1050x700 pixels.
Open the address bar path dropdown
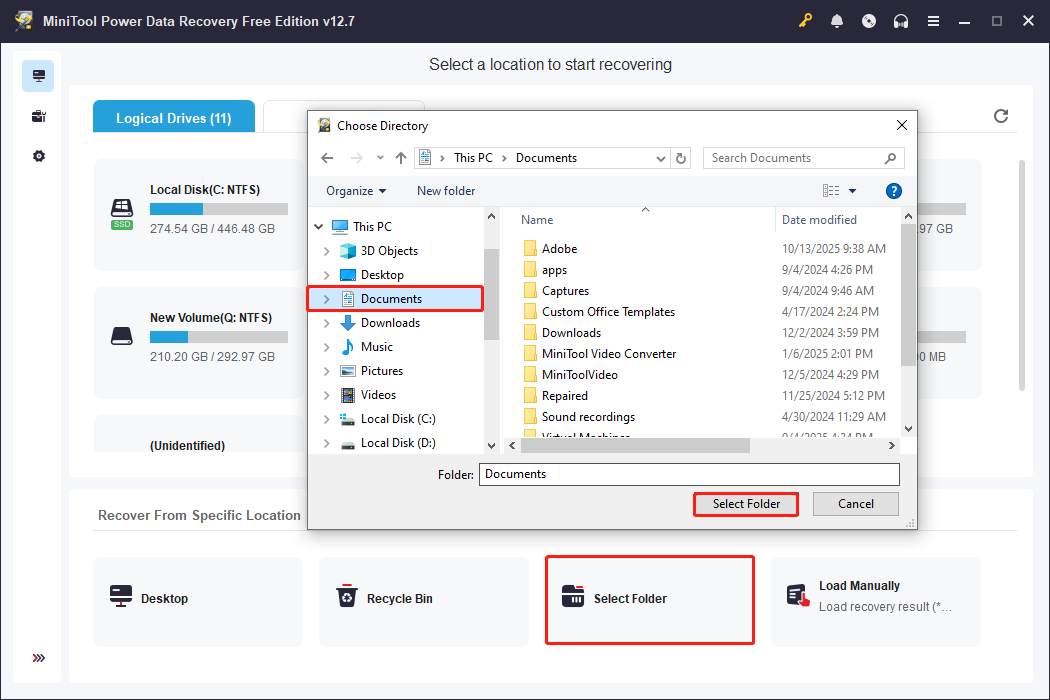click(661, 158)
